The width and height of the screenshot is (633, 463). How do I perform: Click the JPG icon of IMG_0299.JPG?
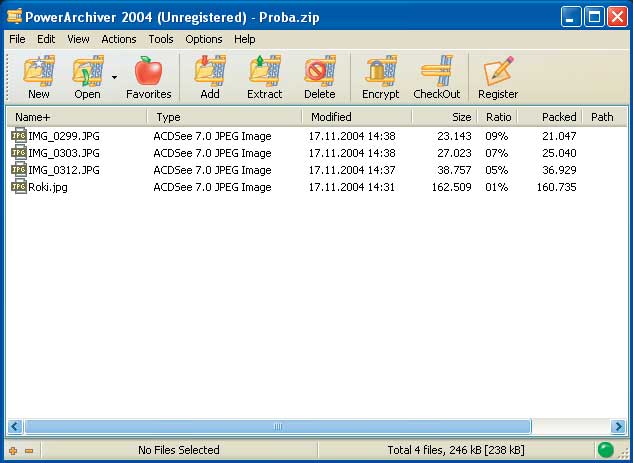point(19,136)
